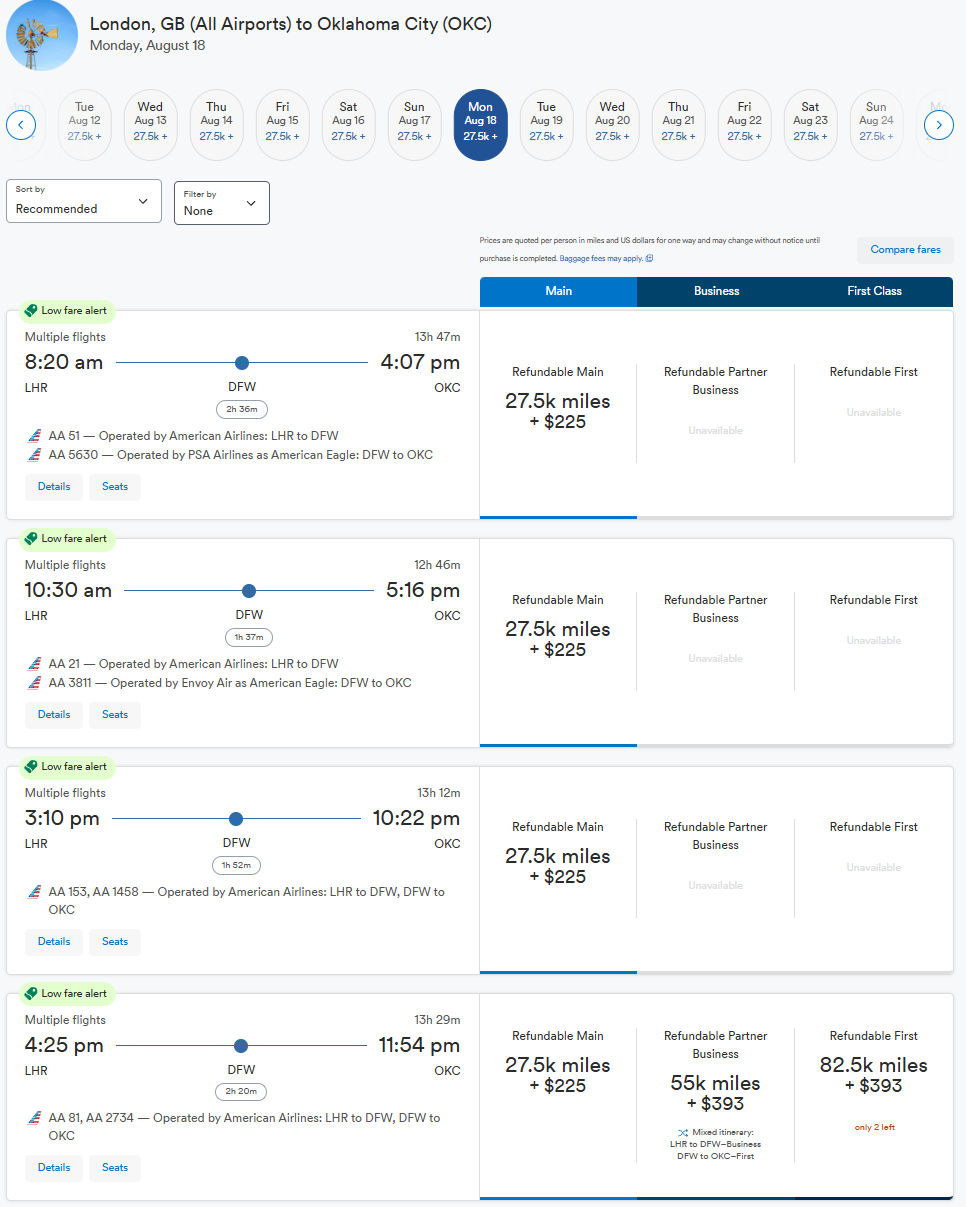Click the 2h 36m layover badge
The height and width of the screenshot is (1207, 966).
[242, 409]
